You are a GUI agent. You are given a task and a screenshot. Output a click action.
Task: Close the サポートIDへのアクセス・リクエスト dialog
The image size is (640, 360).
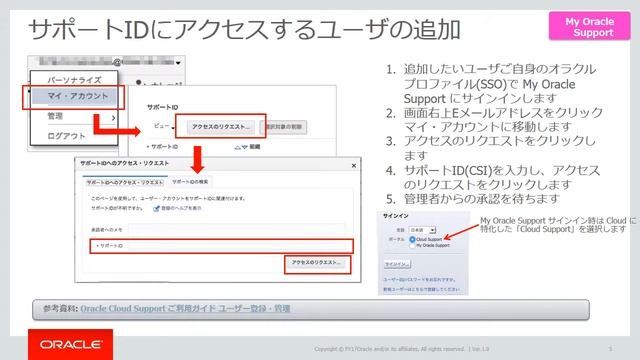354,165
